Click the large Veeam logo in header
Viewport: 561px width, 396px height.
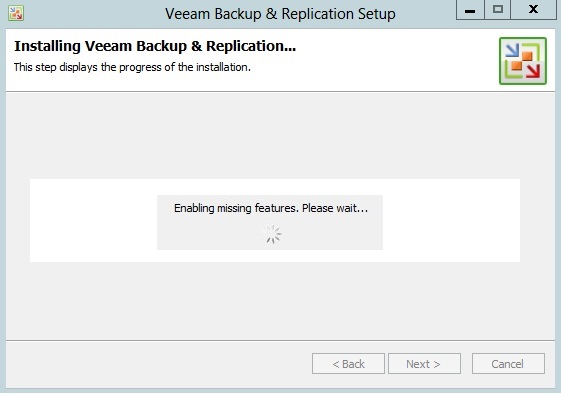point(523,61)
